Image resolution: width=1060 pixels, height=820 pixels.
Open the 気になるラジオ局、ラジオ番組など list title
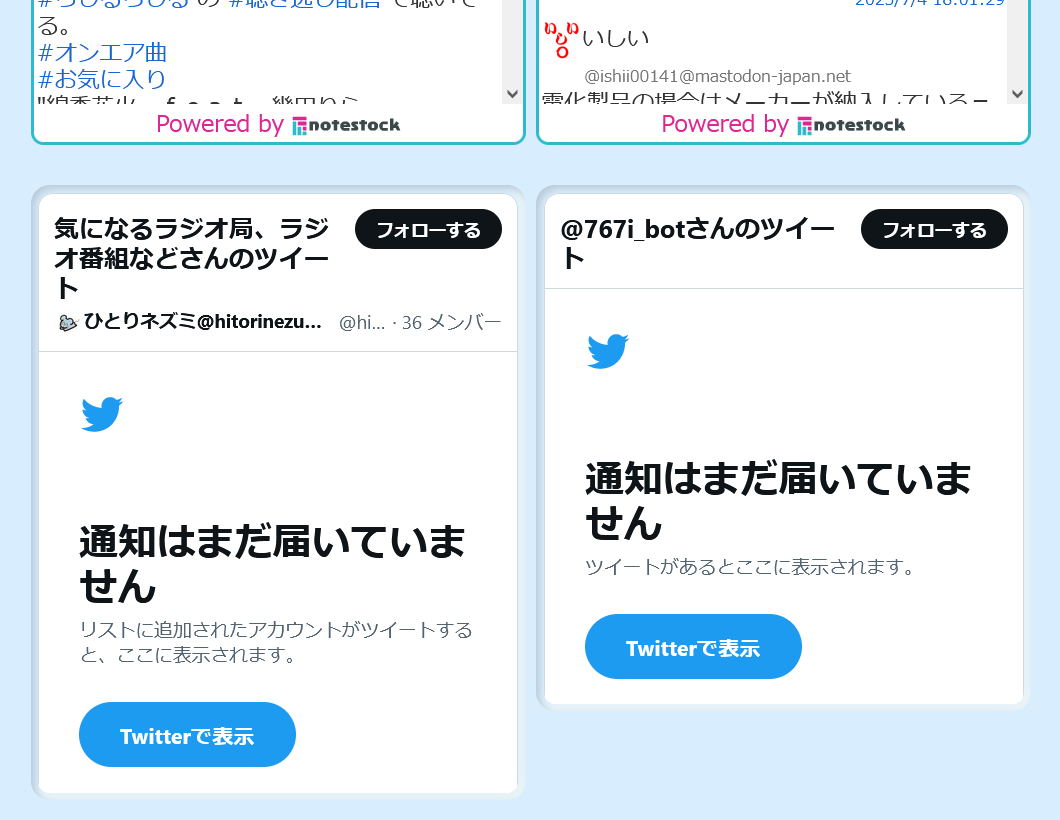191,258
